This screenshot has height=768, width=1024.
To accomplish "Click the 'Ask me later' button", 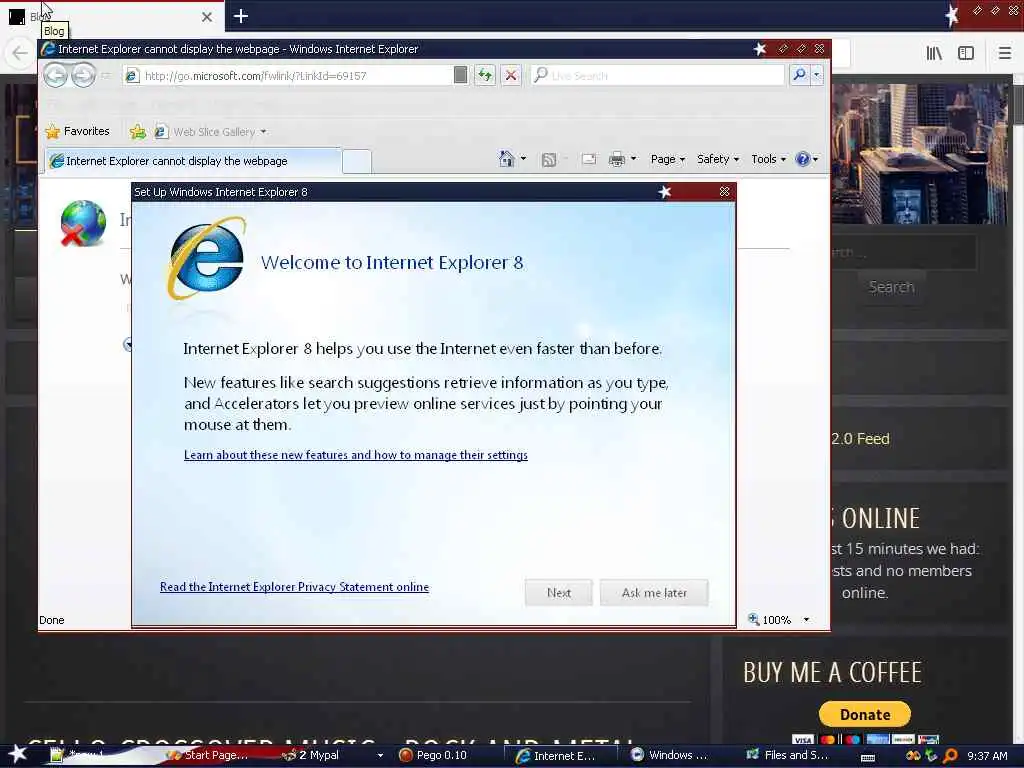I will pyautogui.click(x=654, y=592).
